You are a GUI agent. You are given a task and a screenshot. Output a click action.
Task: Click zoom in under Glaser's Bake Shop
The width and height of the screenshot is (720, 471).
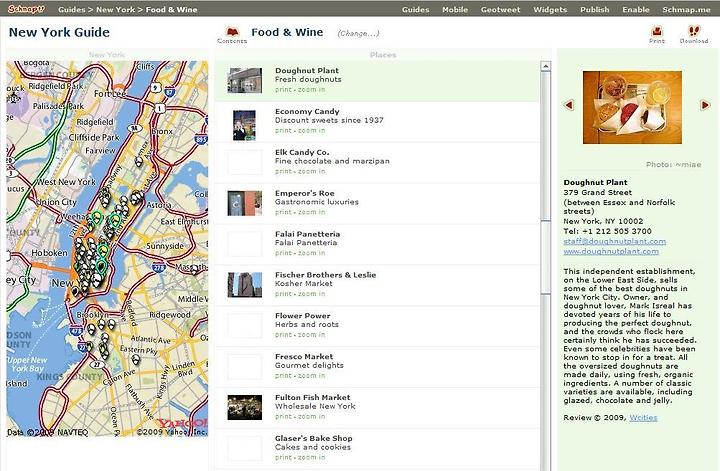pyautogui.click(x=311, y=458)
